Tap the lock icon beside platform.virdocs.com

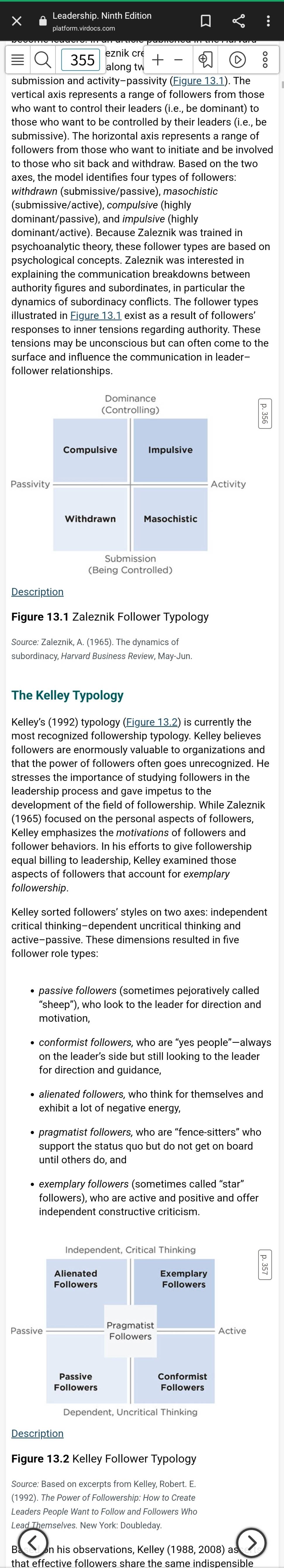[x=43, y=21]
